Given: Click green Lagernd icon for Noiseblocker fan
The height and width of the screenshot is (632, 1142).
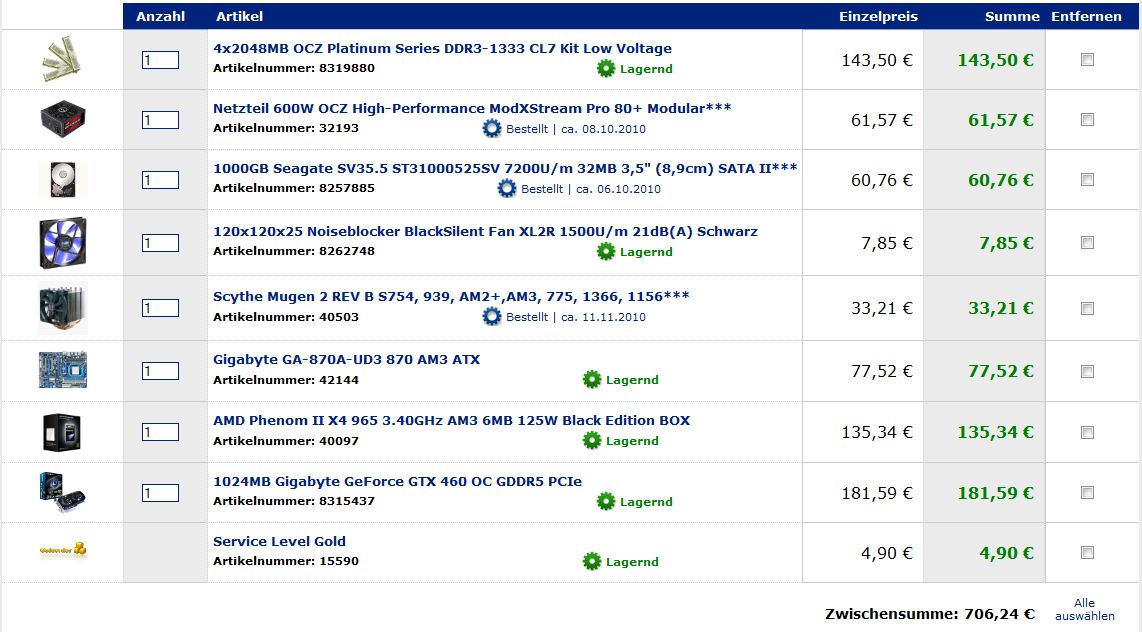Looking at the screenshot, I should tap(606, 251).
